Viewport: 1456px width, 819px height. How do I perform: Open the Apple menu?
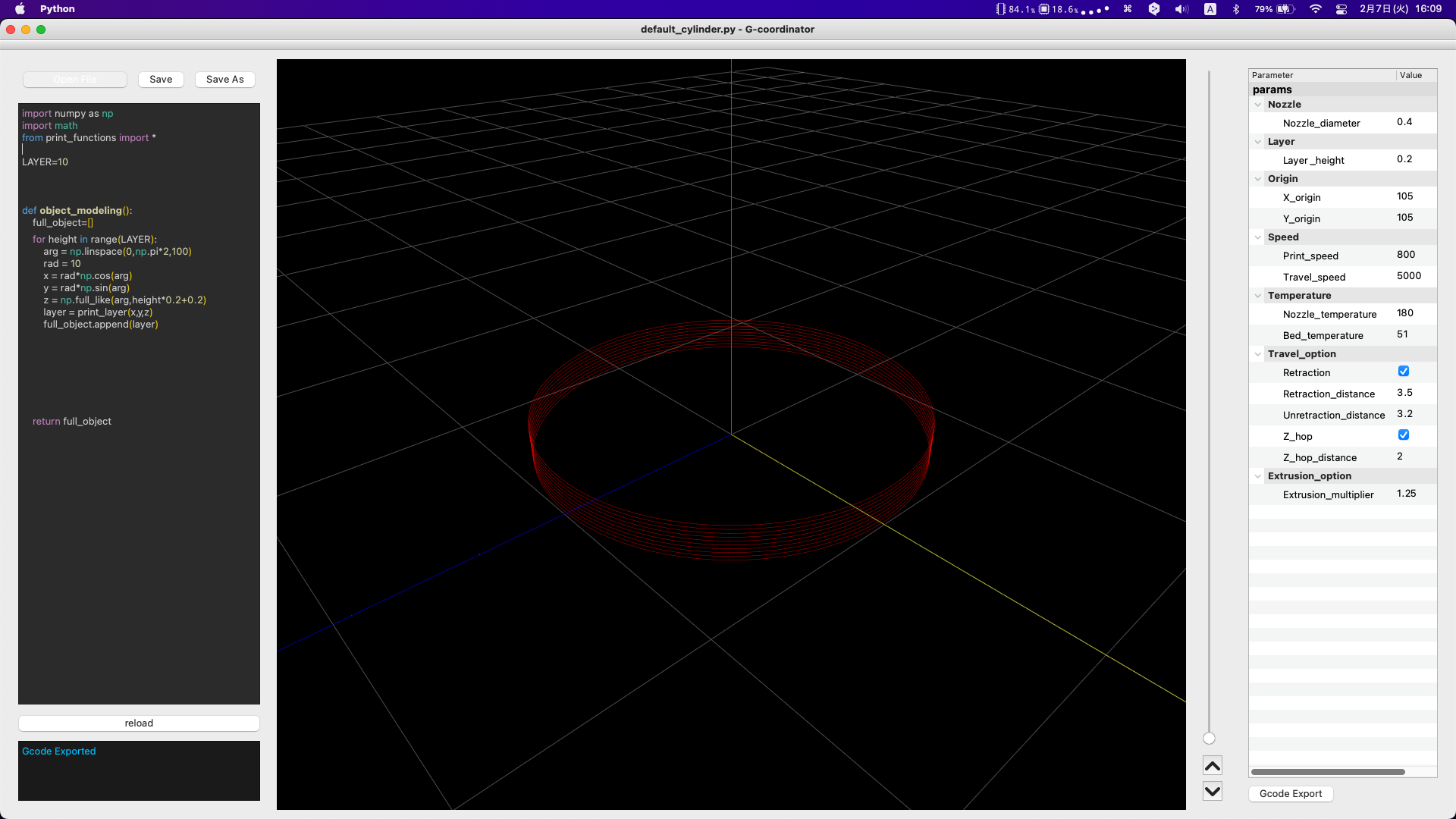pyautogui.click(x=20, y=9)
